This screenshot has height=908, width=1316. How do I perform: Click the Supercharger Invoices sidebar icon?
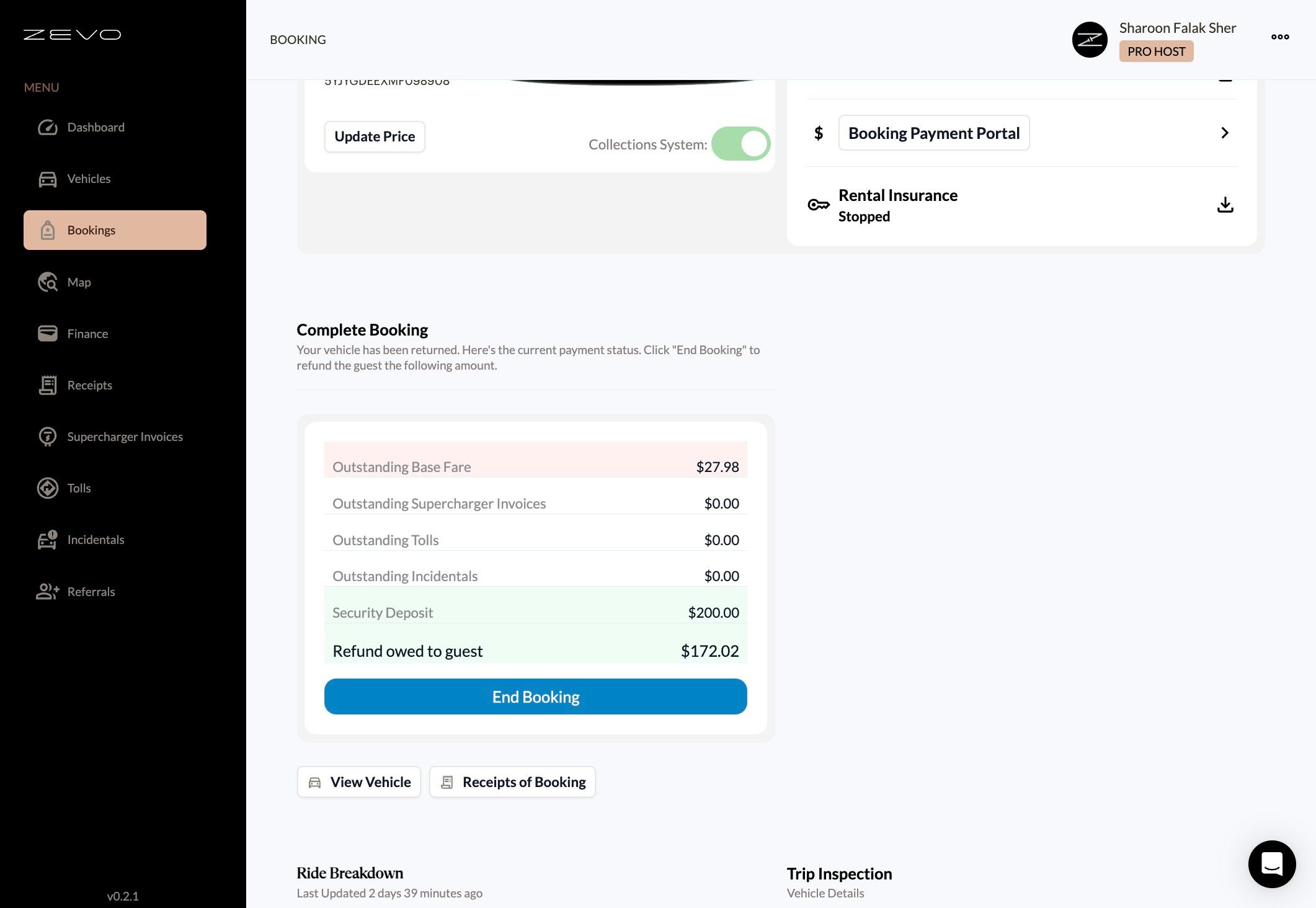click(x=47, y=437)
